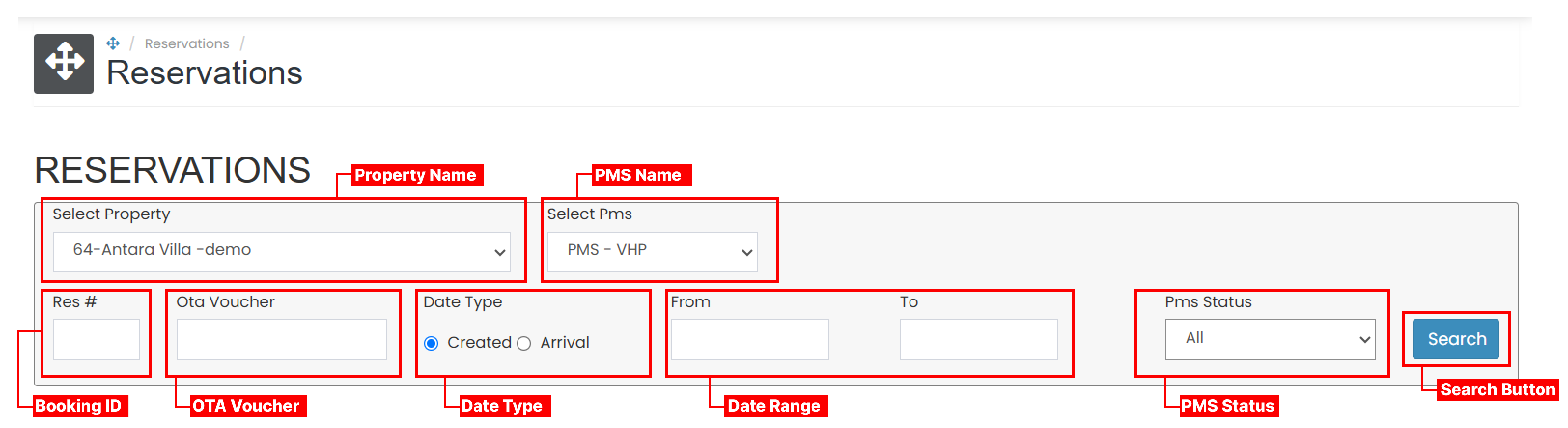Select the Arrival date type radio
This screenshot has height=428, width=1568.
tap(524, 343)
